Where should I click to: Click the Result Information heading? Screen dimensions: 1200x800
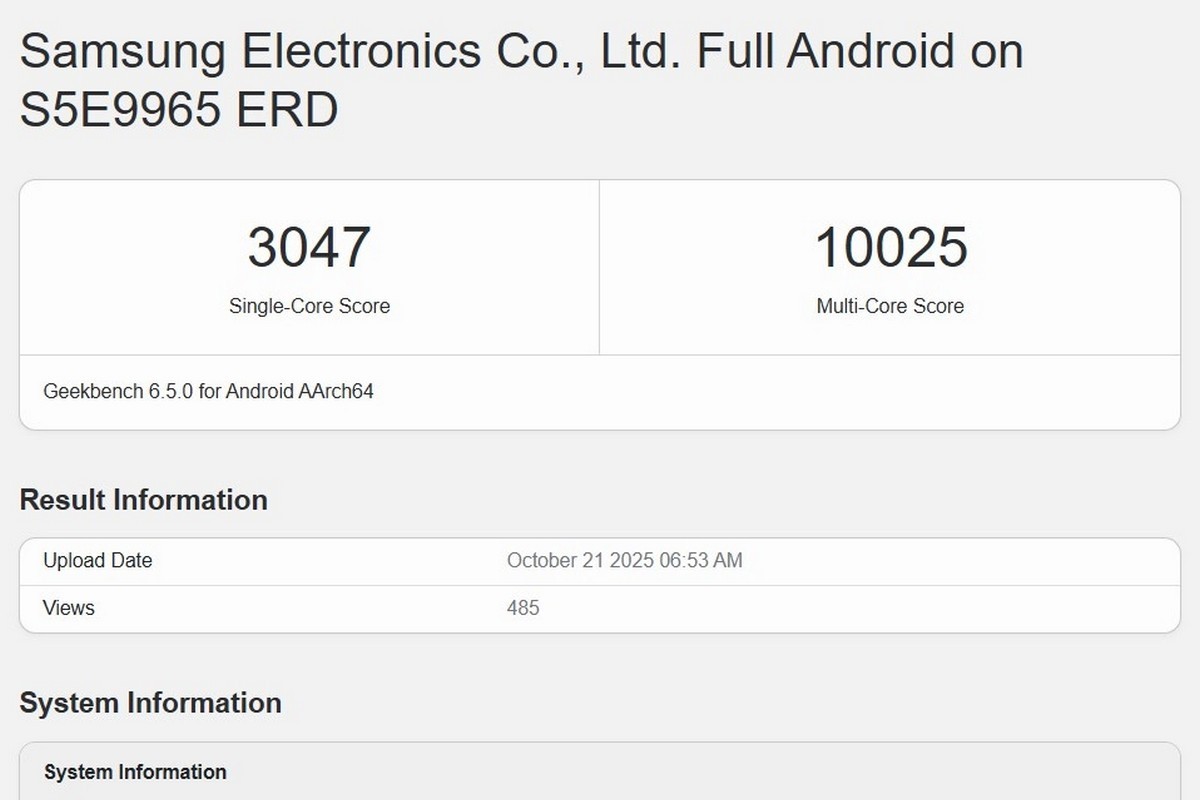(143, 500)
